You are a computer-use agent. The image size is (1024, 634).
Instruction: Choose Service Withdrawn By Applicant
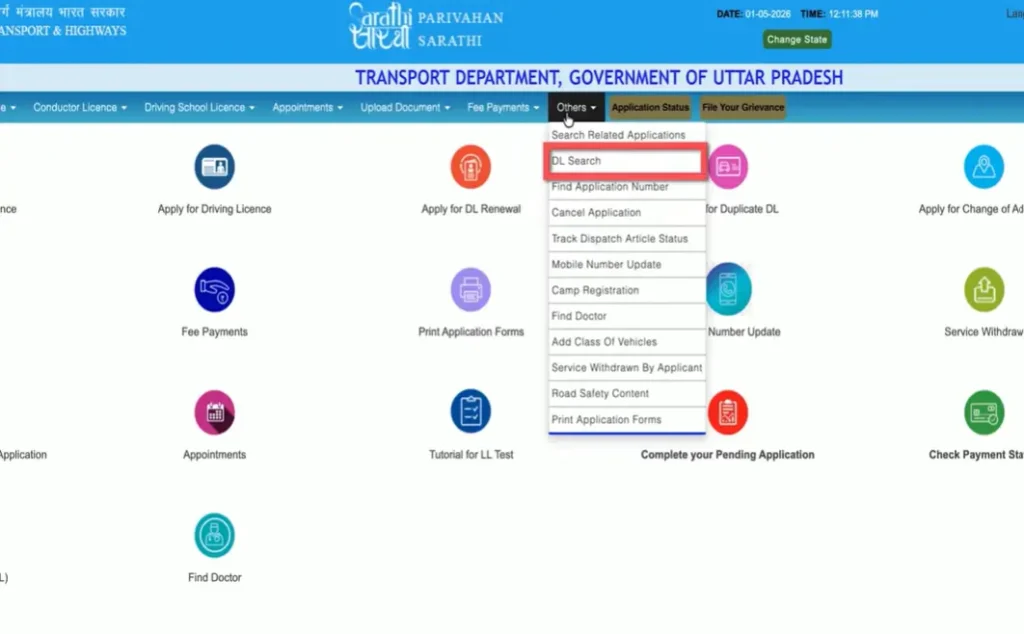(x=626, y=368)
